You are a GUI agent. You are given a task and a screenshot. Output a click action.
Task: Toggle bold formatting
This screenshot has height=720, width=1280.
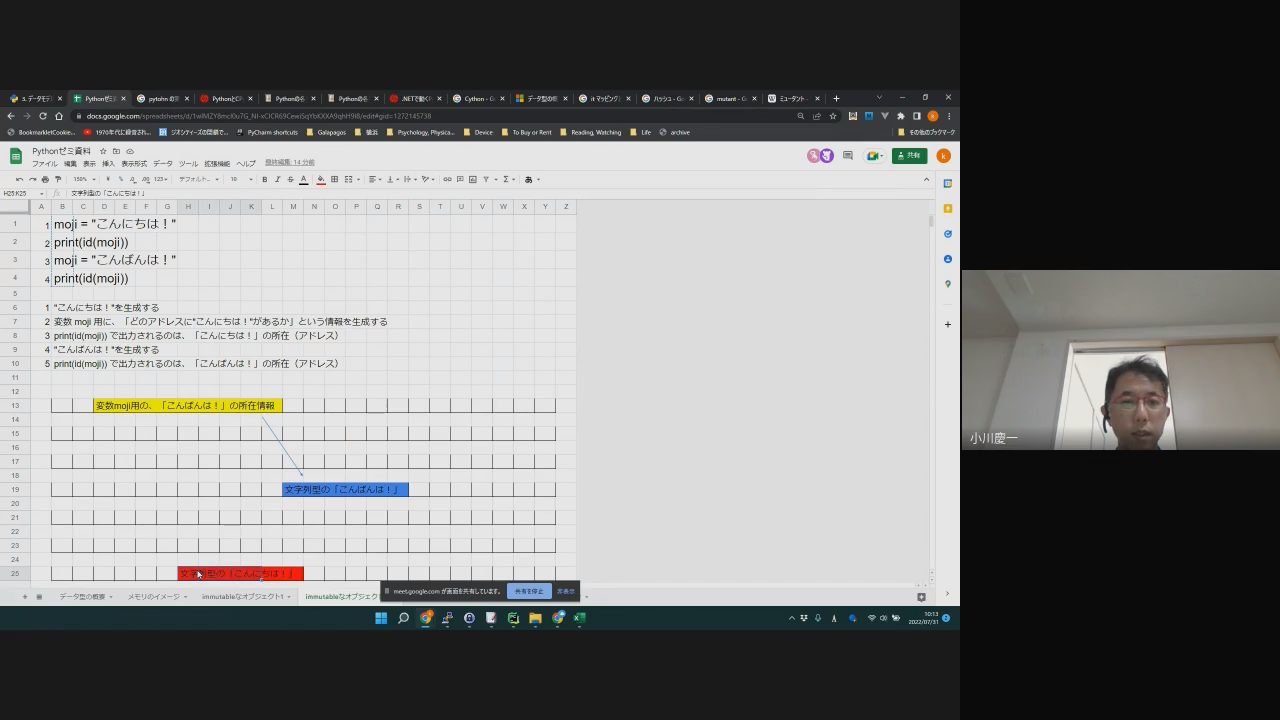(x=264, y=180)
